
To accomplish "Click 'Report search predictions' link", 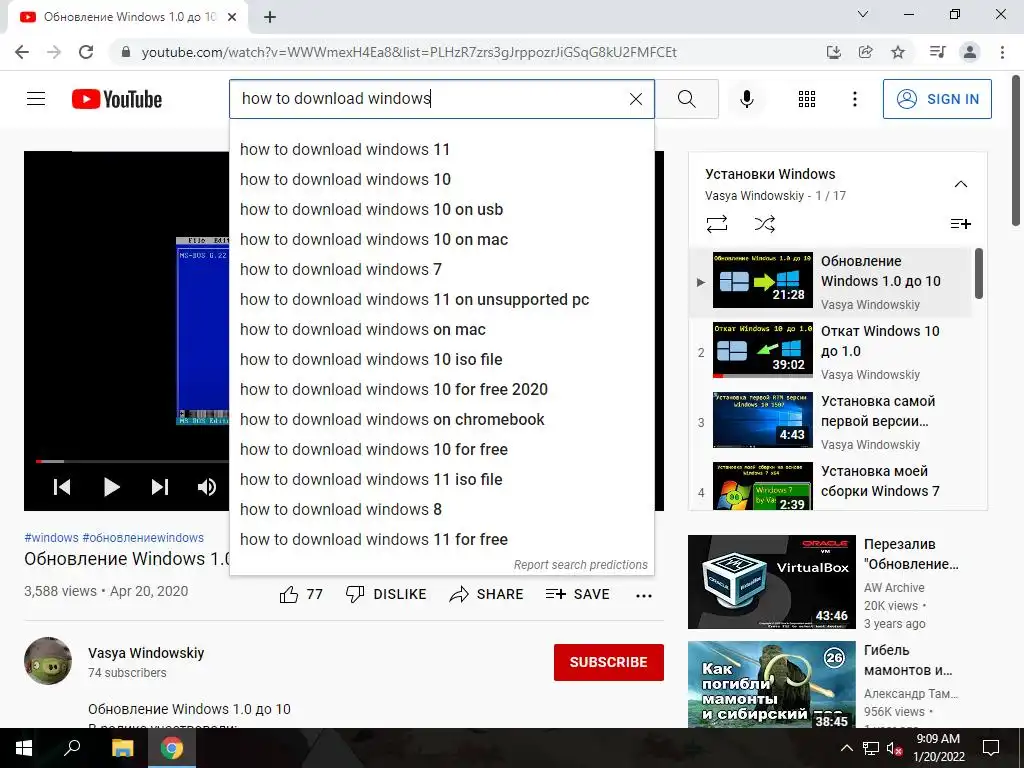I will pyautogui.click(x=581, y=565).
